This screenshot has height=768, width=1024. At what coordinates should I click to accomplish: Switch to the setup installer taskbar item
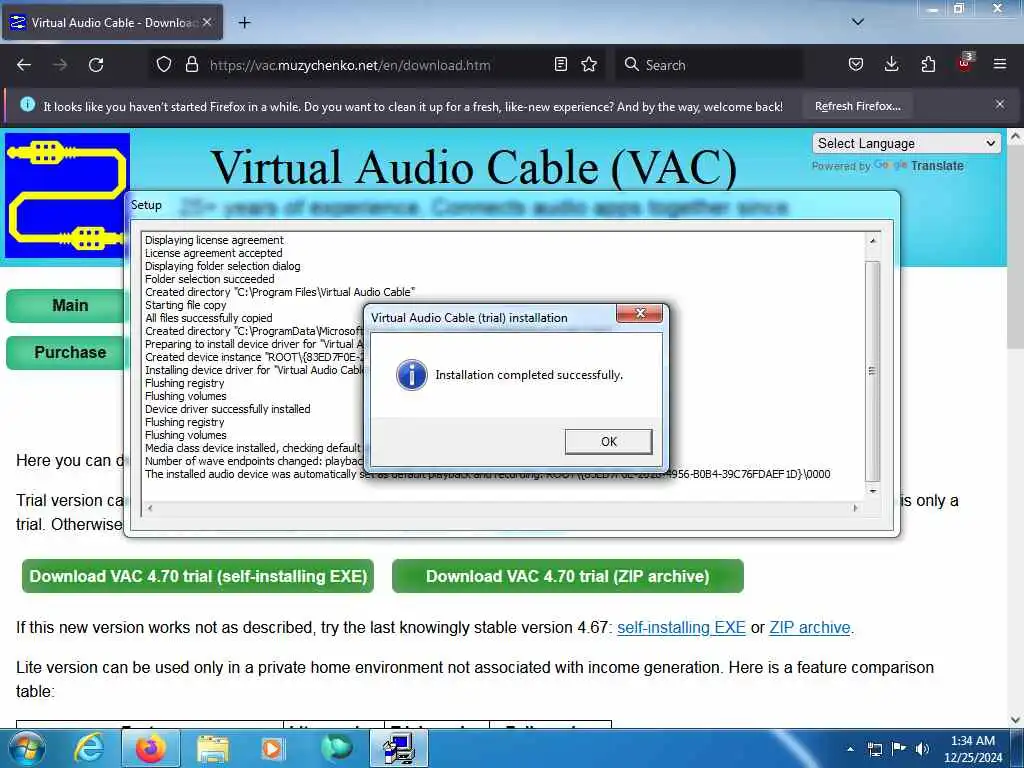pyautogui.click(x=399, y=748)
